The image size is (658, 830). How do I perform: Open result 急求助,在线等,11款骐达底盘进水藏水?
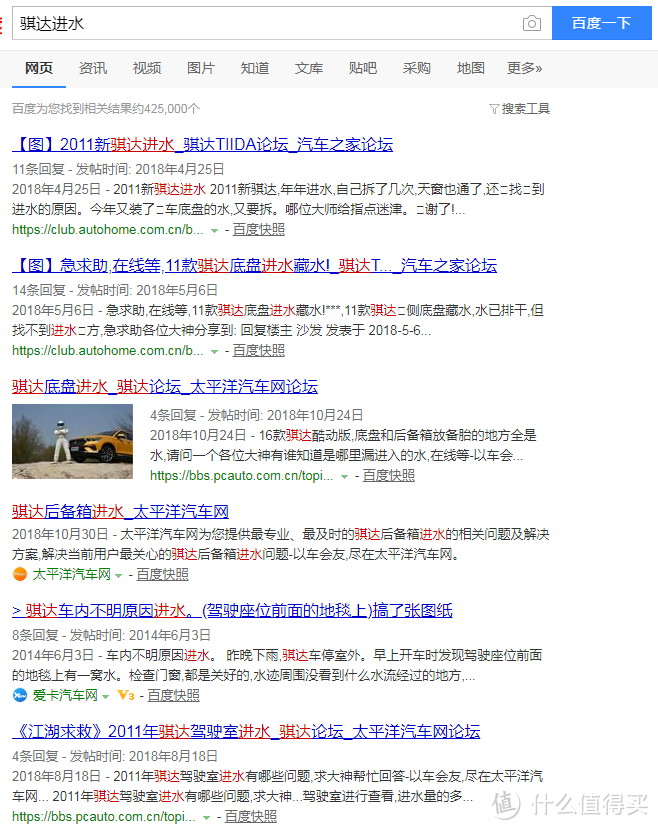(255, 265)
